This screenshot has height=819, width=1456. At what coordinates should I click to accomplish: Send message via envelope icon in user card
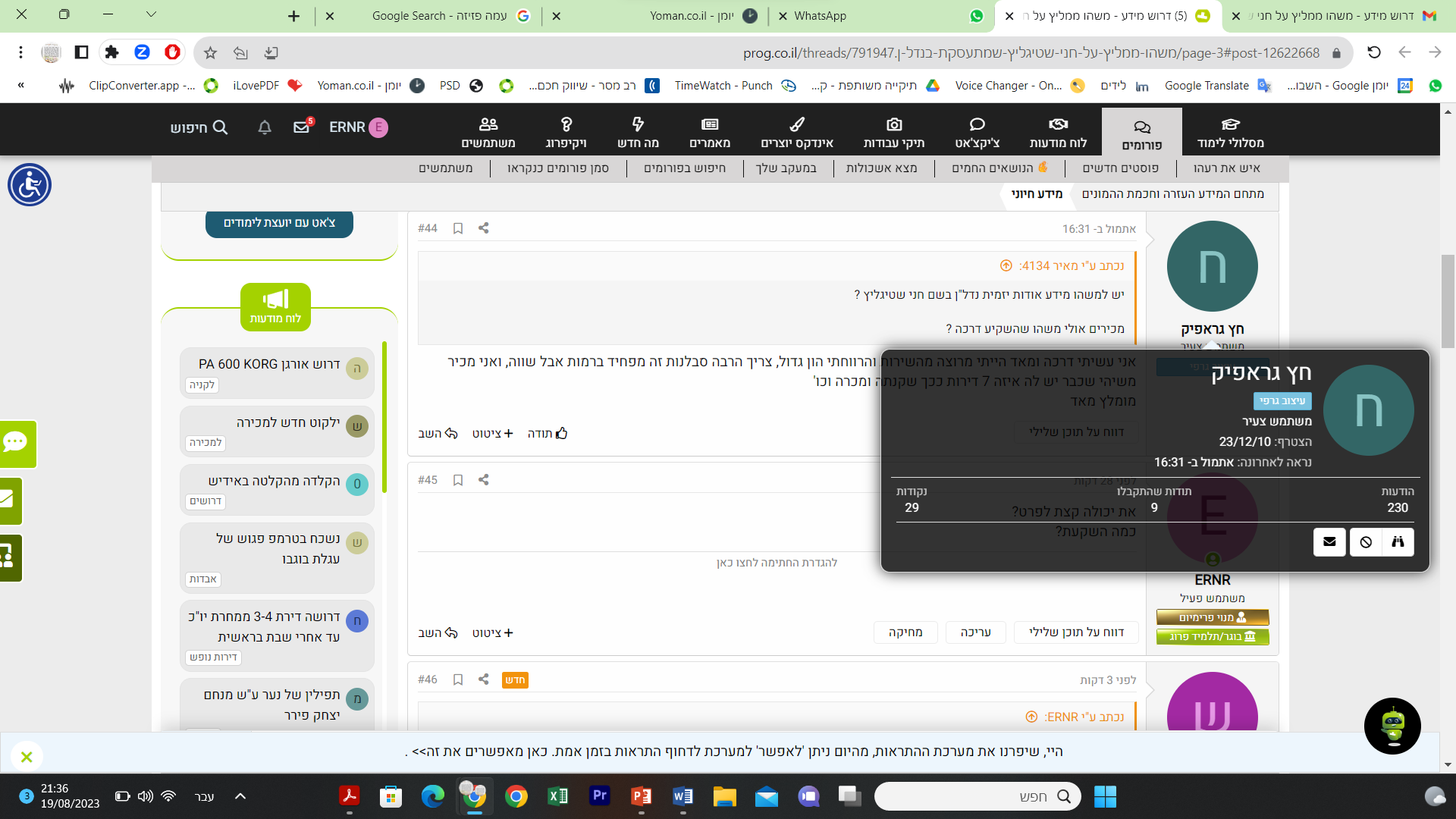(x=1329, y=542)
